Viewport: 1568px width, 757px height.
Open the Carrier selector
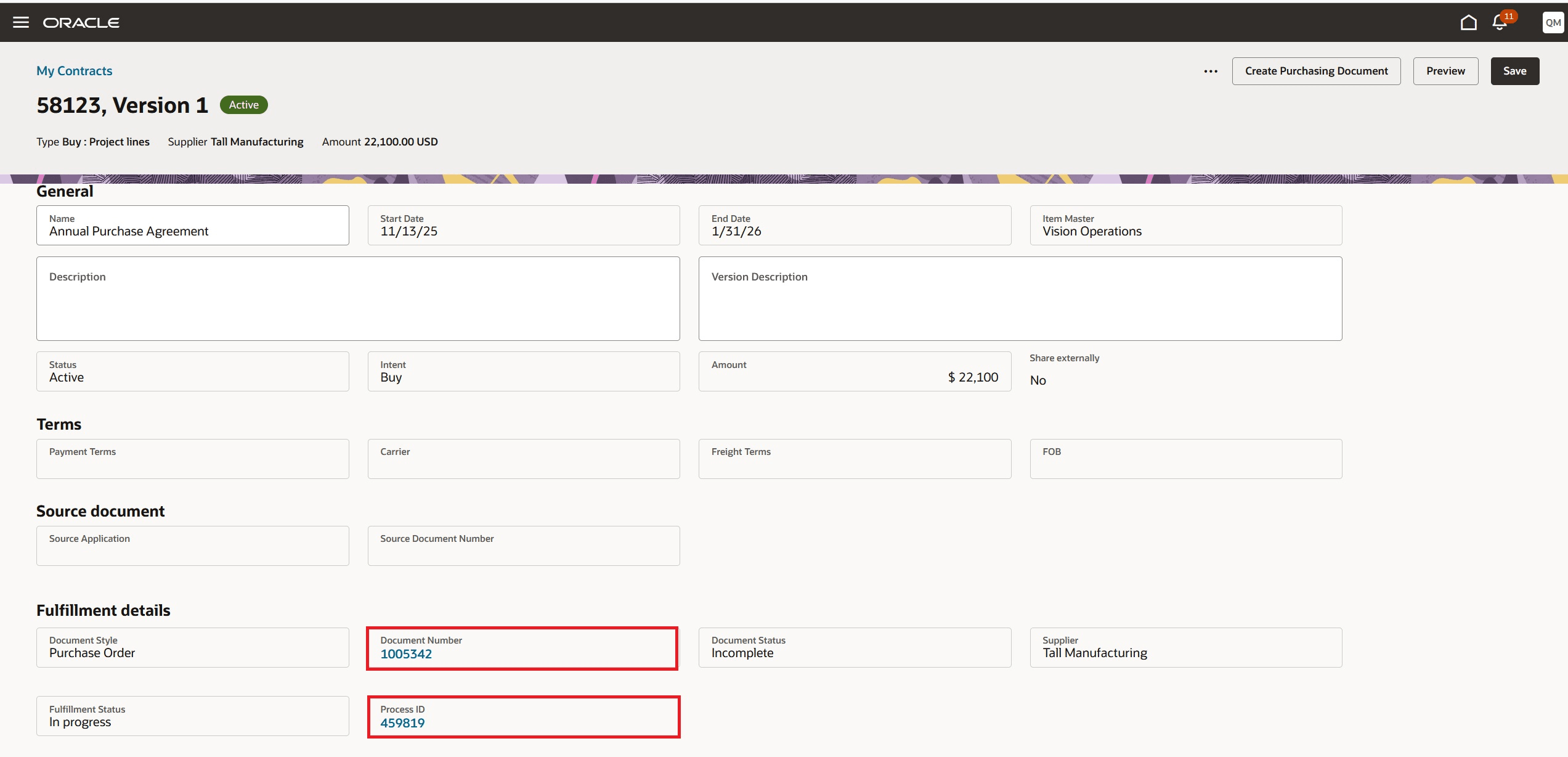523,459
